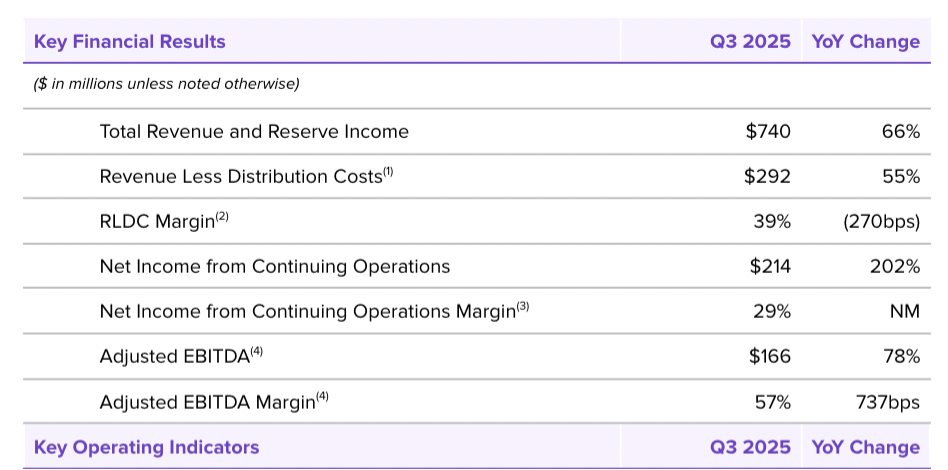Open footnote 4 next to Adjusted EBITDA Margin
The image size is (948, 470).
(x=322, y=397)
